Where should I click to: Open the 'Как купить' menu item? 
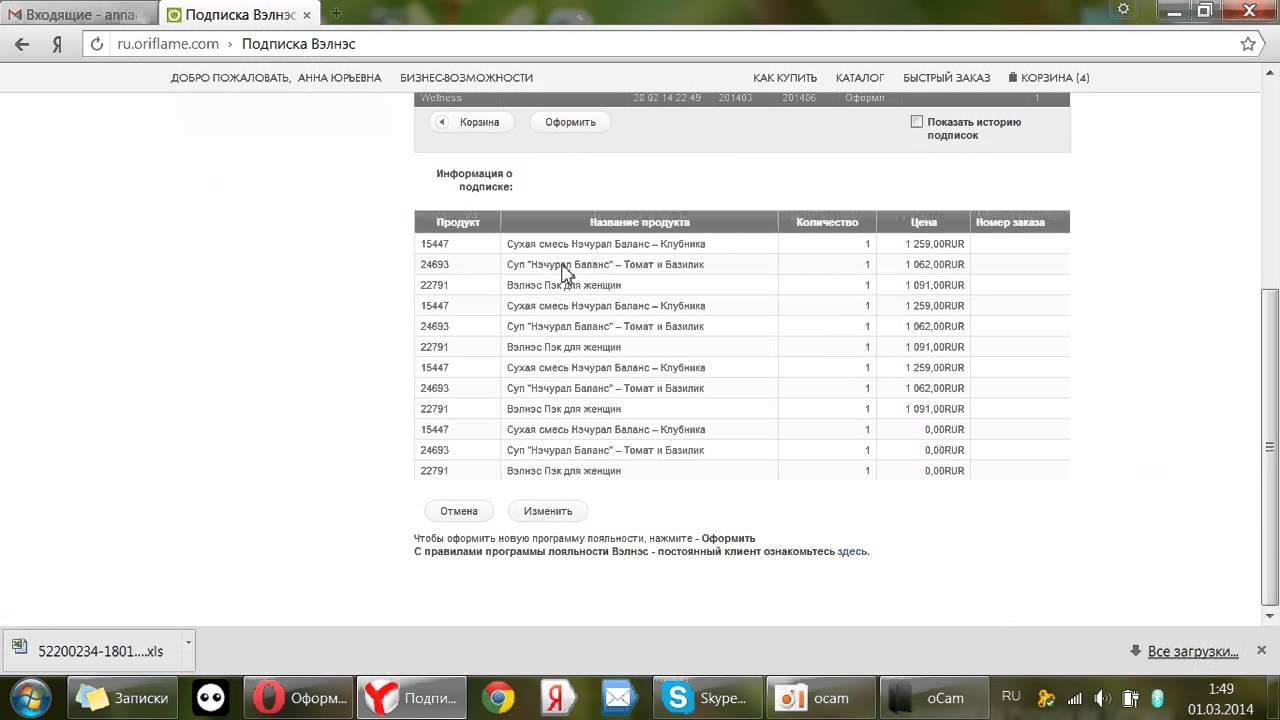pyautogui.click(x=785, y=78)
